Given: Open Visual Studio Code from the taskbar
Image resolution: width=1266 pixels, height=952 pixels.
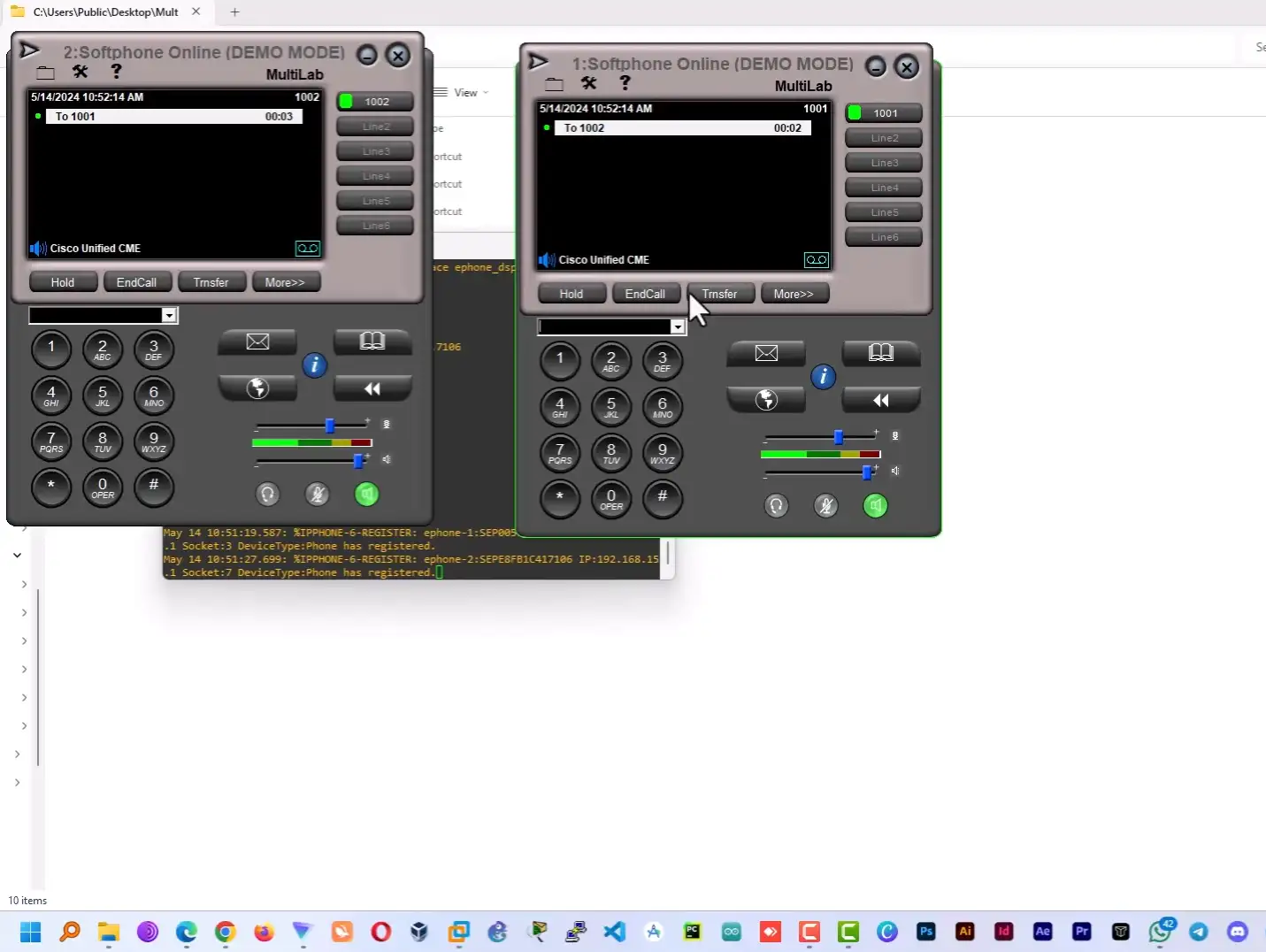Looking at the screenshot, I should (x=613, y=932).
